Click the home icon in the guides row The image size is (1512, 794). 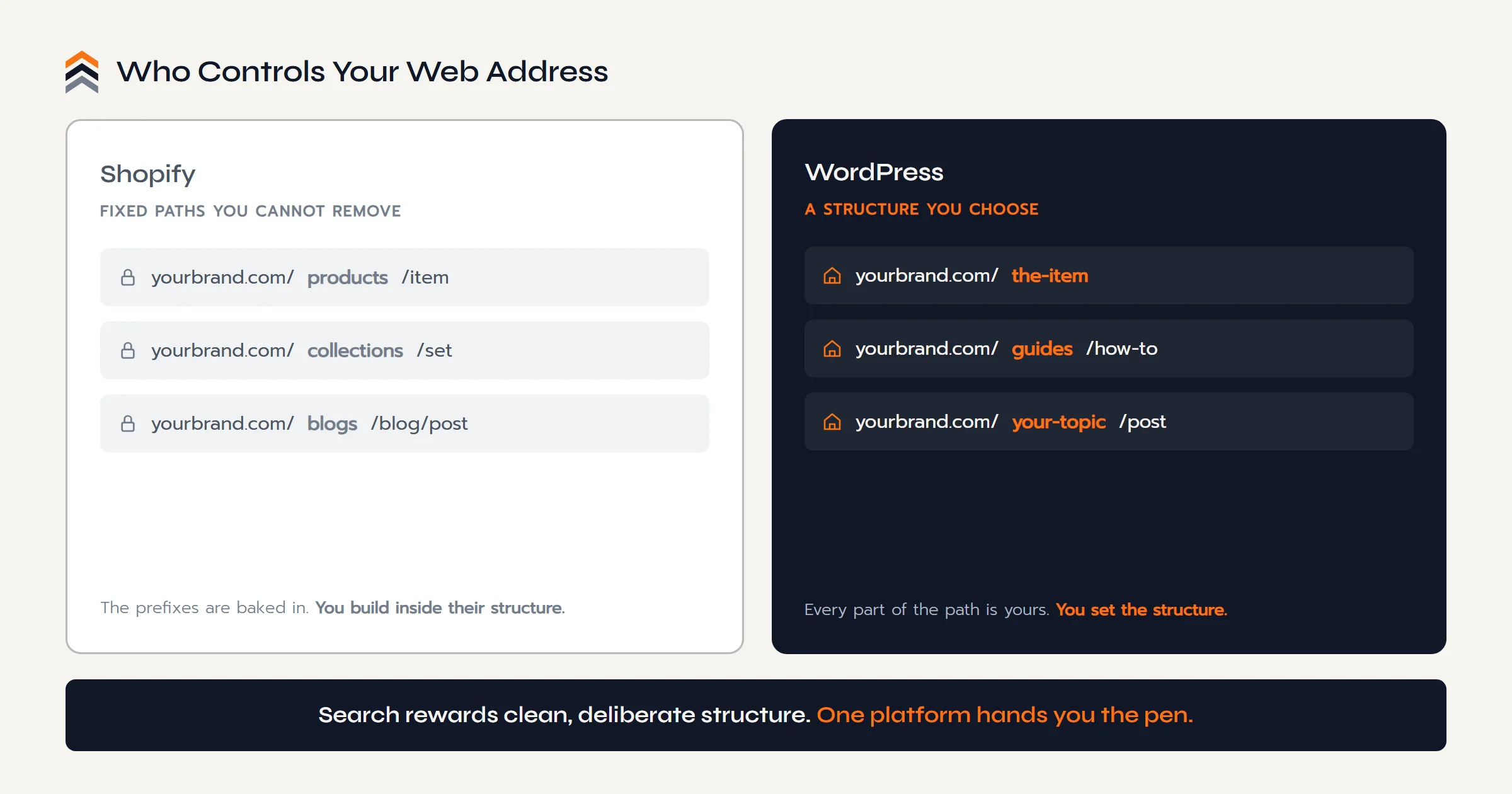[x=832, y=348]
